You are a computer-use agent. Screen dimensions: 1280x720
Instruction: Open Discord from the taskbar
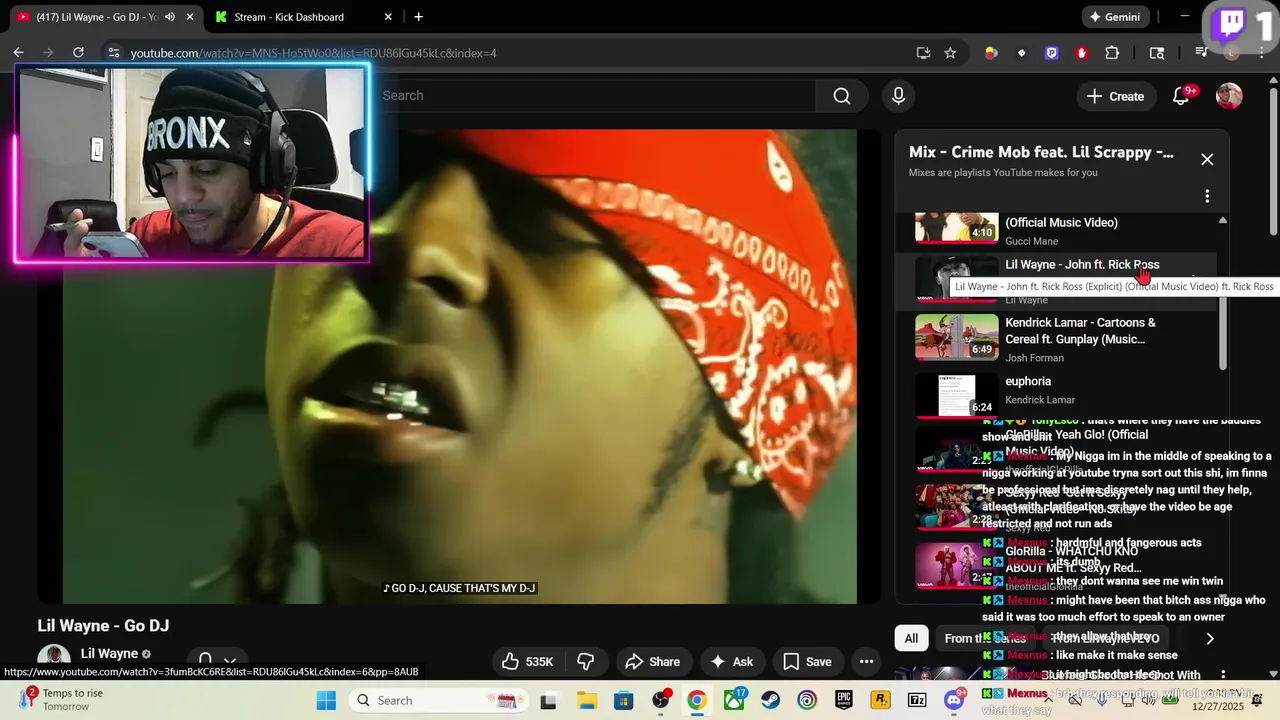[955, 700]
